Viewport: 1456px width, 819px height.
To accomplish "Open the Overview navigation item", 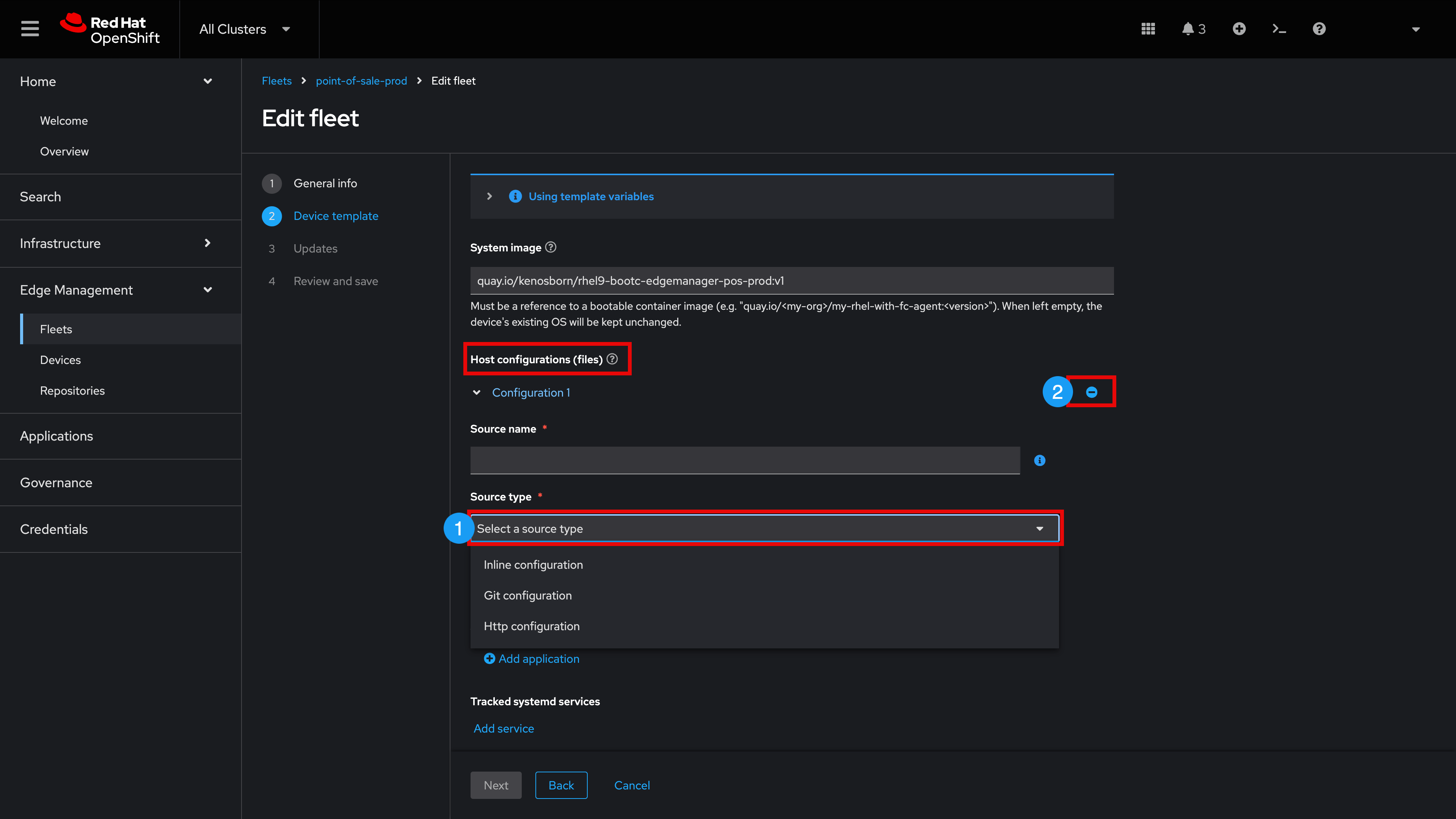I will [x=64, y=152].
